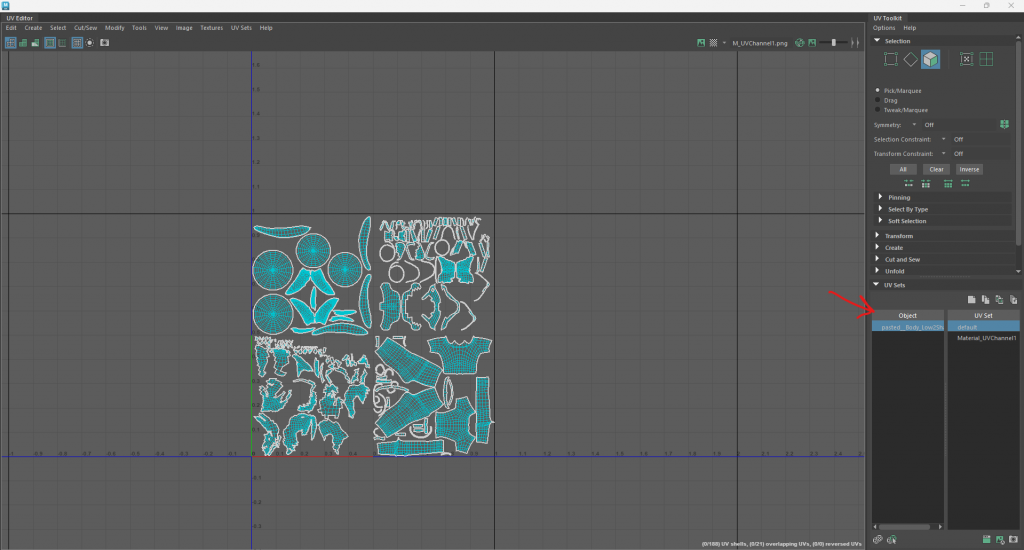This screenshot has height=550, width=1024.
Task: Select the Tweak/Marquee radio button
Action: pyautogui.click(x=878, y=110)
